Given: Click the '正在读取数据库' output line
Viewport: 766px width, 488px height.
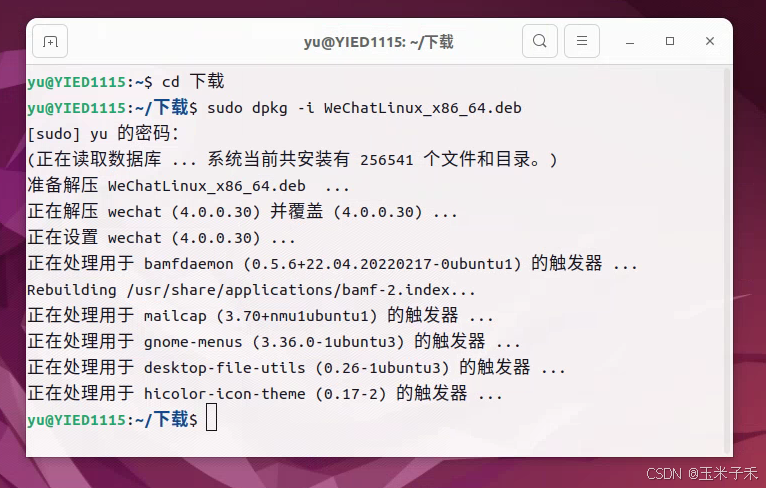Looking at the screenshot, I should point(292,159).
